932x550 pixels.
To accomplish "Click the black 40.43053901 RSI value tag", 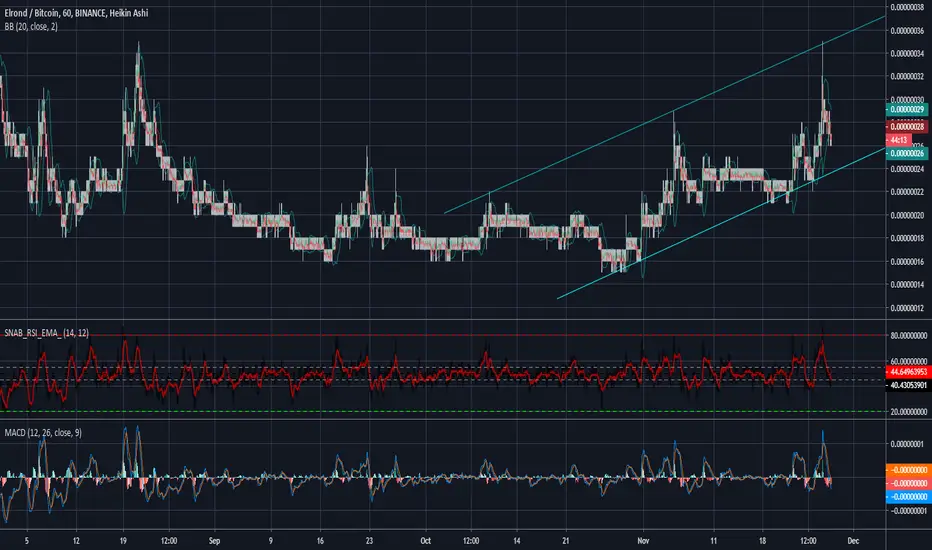I will point(908,385).
